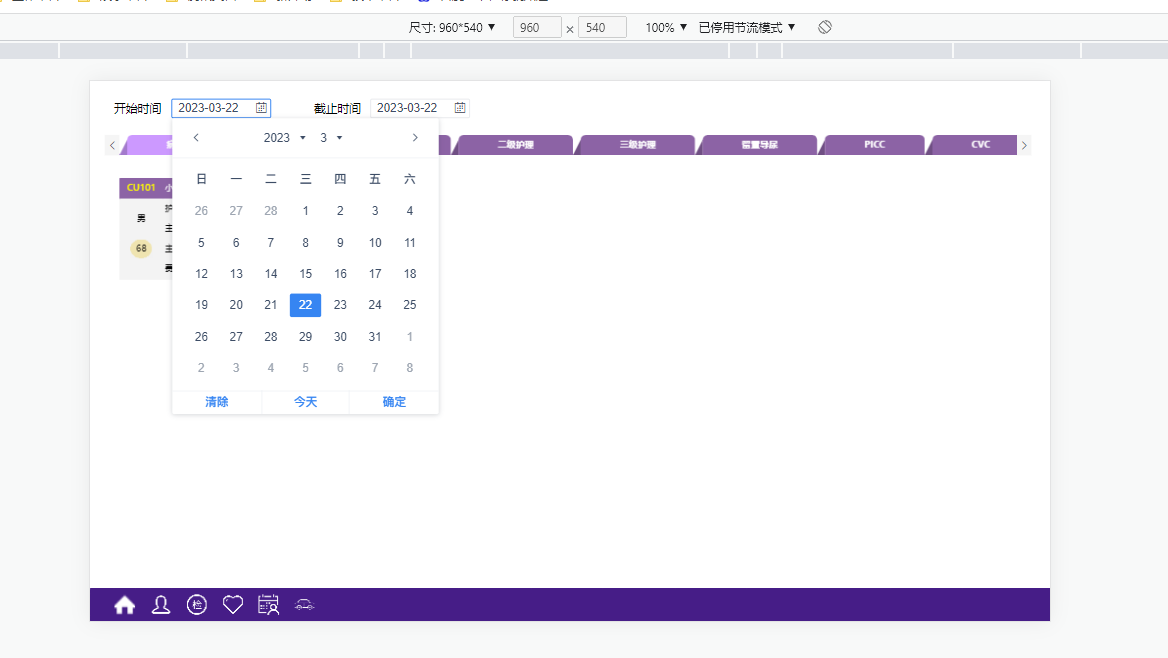The image size is (1168, 658).
Task: Go to previous month in calendar
Action: pos(196,138)
